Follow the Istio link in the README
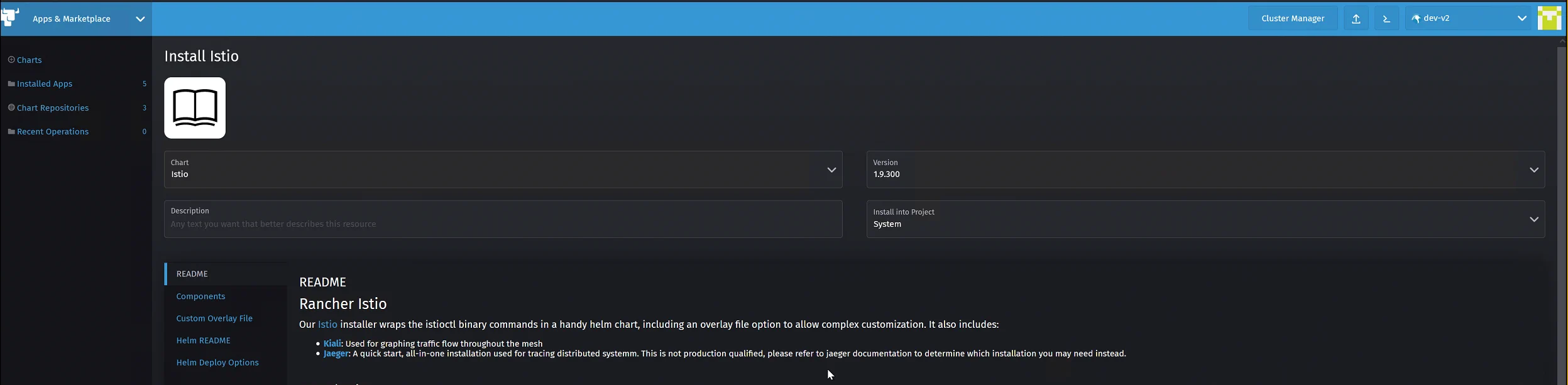Screen dimensions: 1568x385 (327, 325)
